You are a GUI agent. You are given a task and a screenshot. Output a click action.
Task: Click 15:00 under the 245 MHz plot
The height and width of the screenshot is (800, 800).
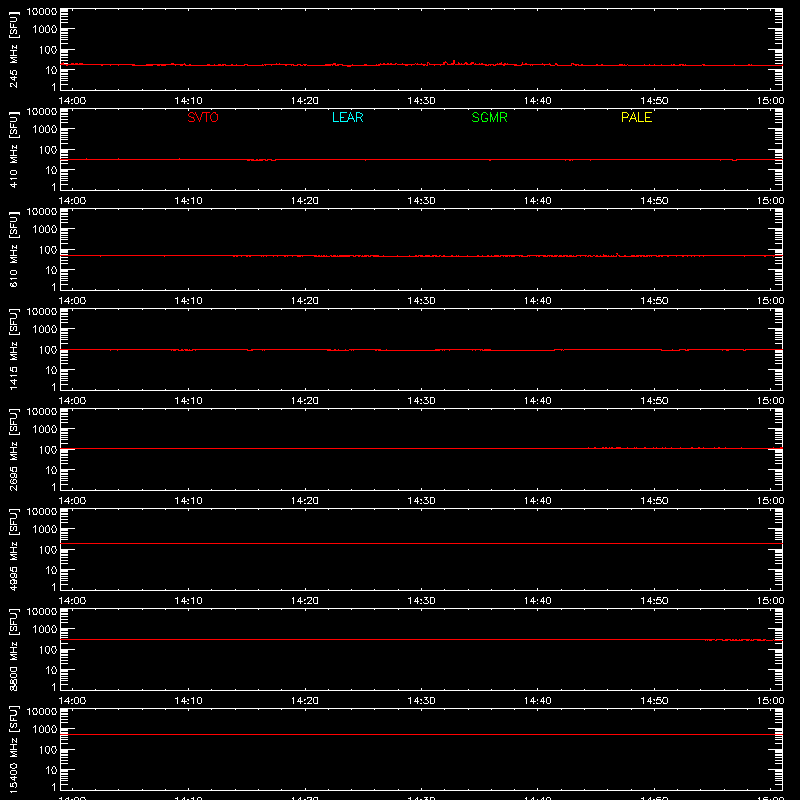(770, 101)
